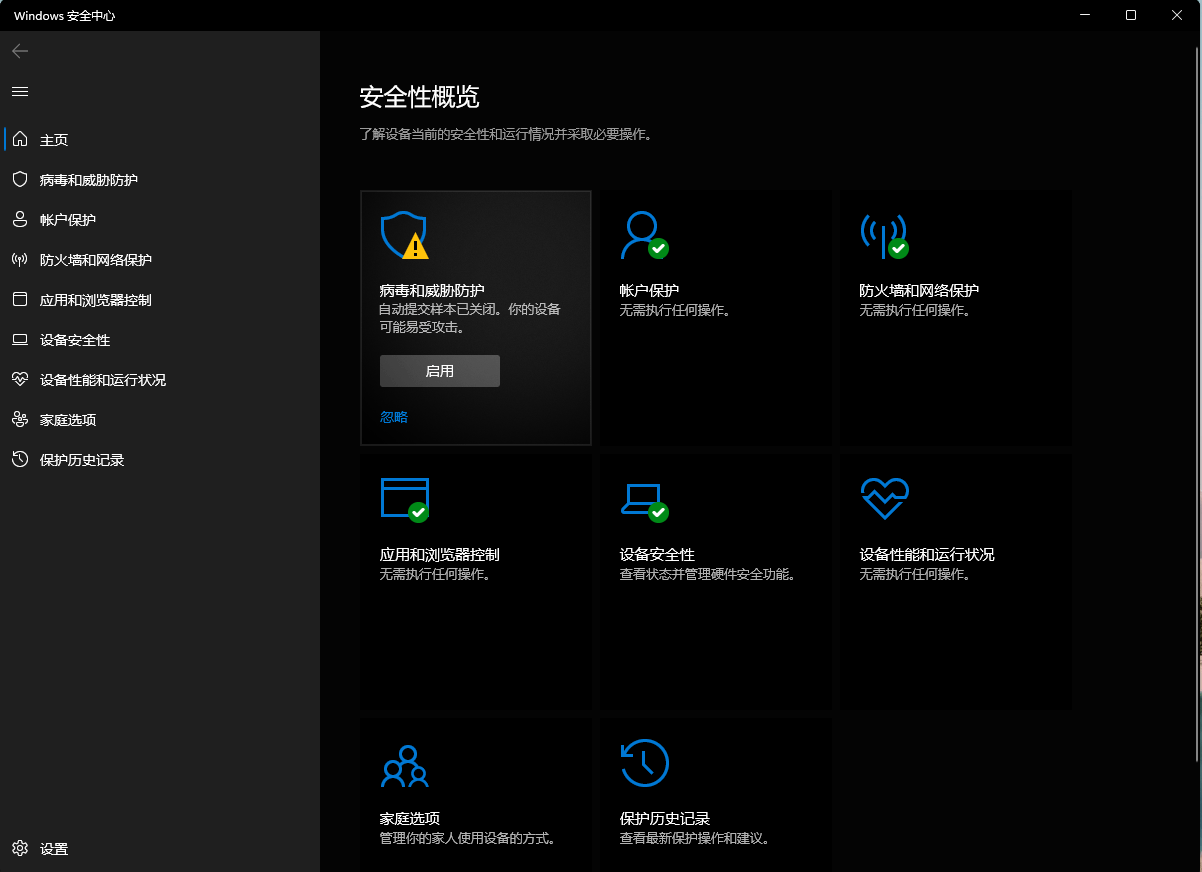Click the back arrow navigation icon
This screenshot has height=872, width=1202.
point(19,51)
